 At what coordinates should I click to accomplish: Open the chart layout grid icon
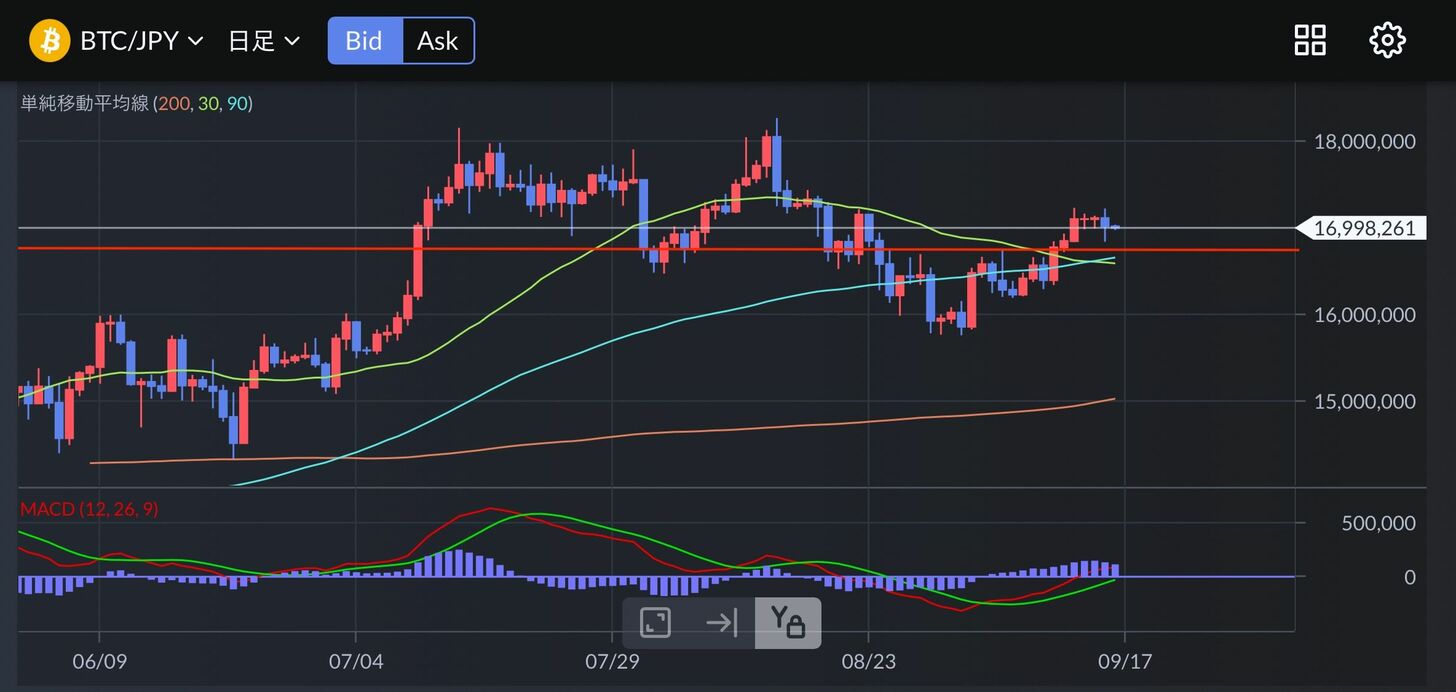1310,41
